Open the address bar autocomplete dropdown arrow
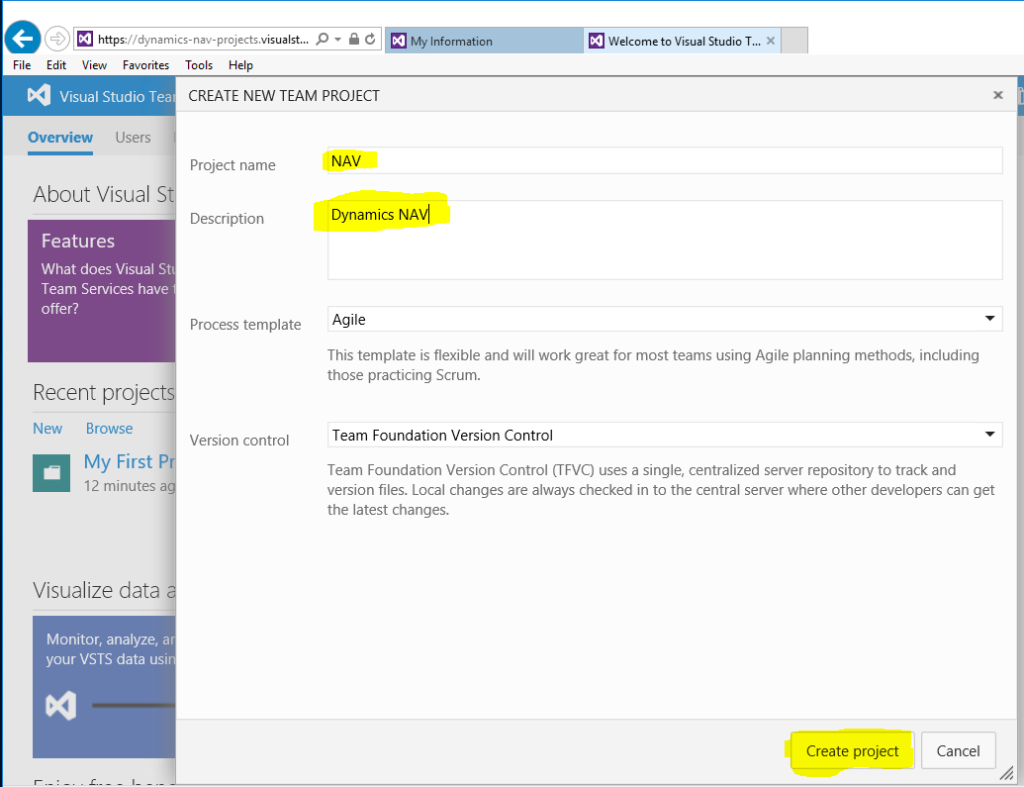The image size is (1024, 787). coord(337,39)
